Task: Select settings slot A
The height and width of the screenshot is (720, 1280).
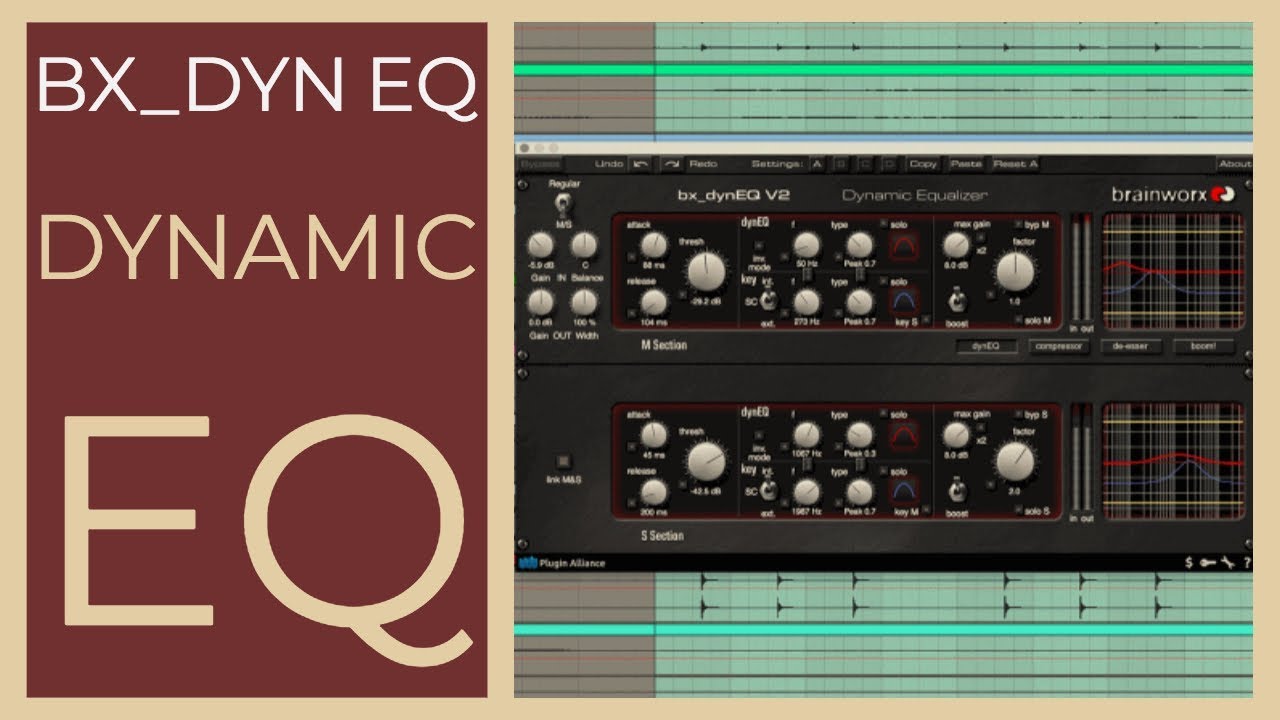Action: pos(818,164)
